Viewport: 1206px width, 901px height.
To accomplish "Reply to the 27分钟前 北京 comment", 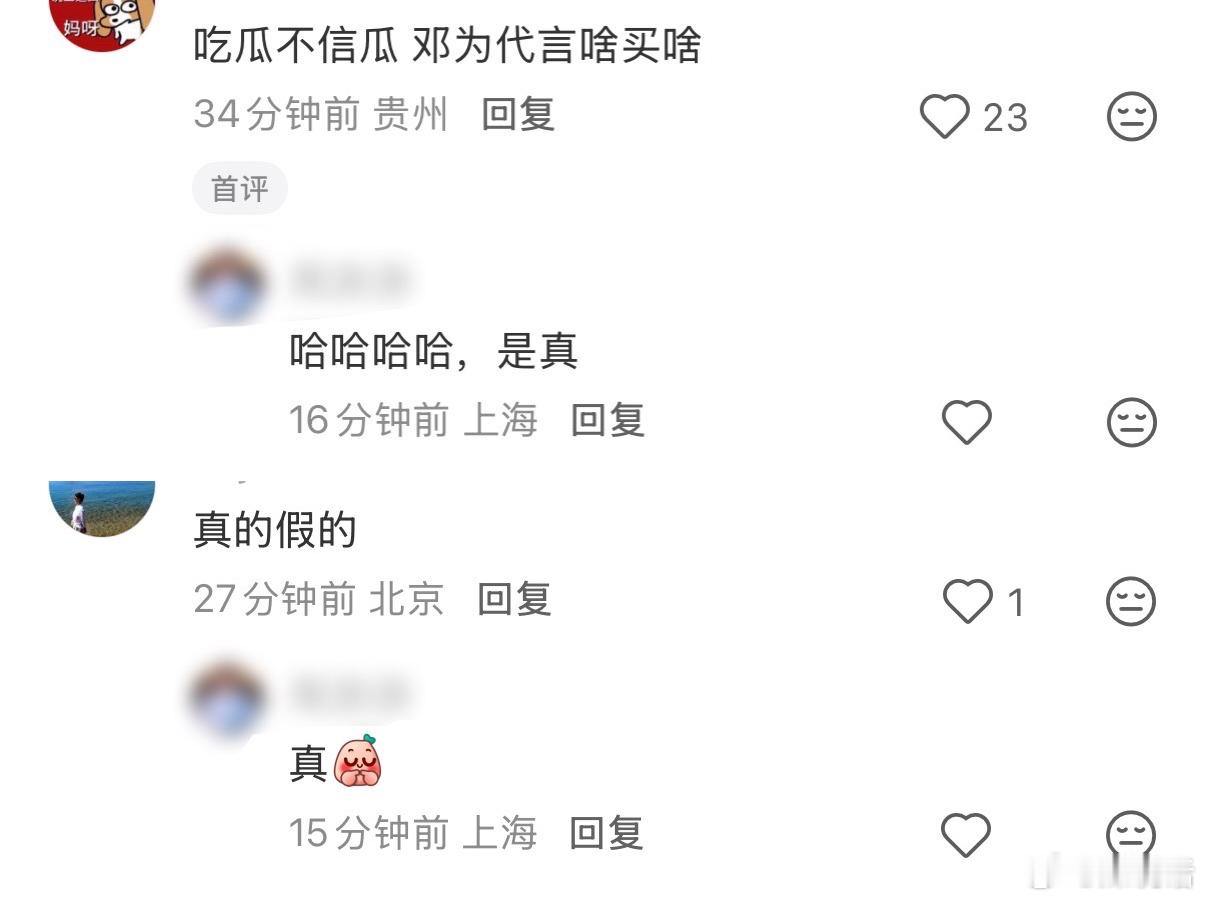I will click(515, 599).
